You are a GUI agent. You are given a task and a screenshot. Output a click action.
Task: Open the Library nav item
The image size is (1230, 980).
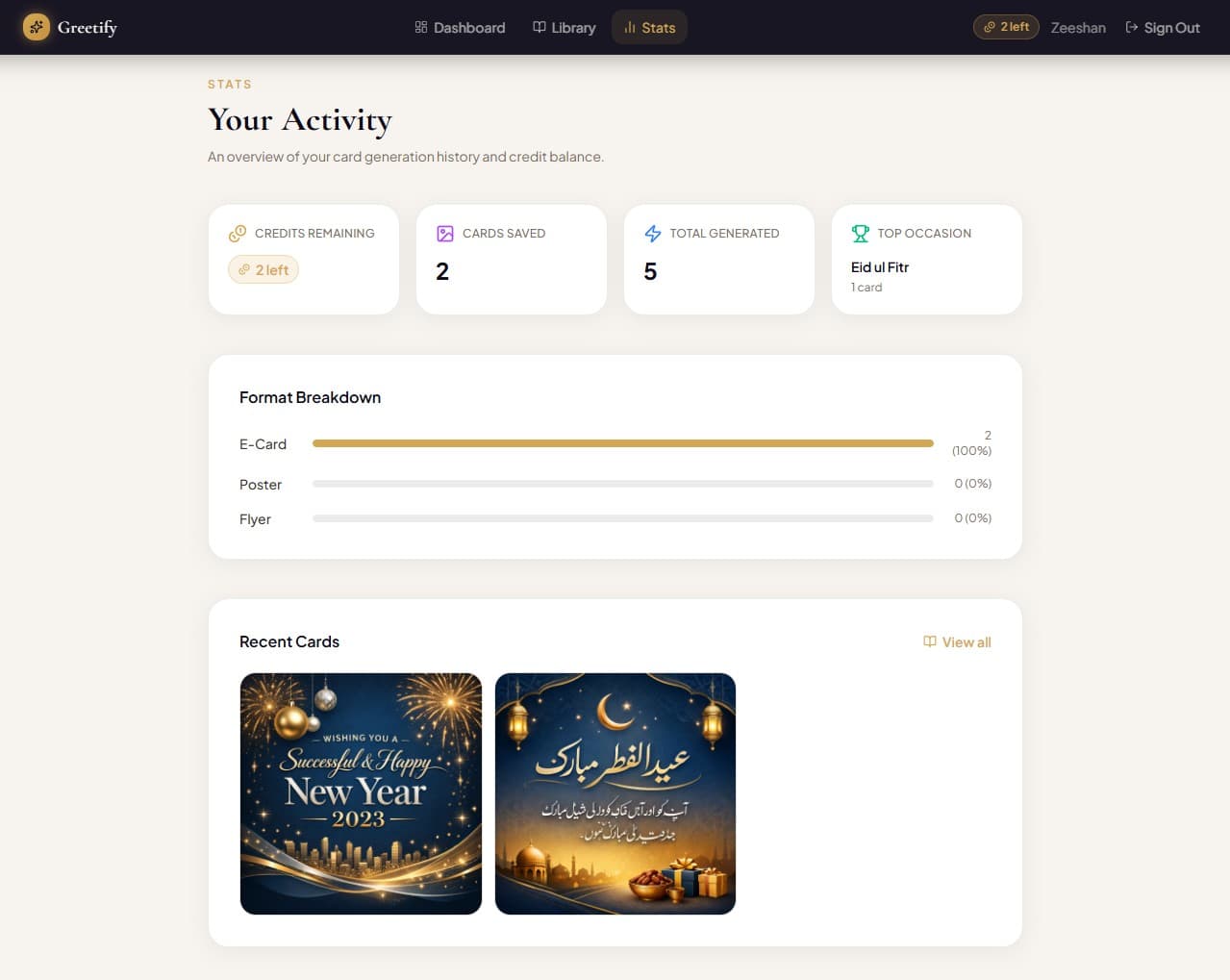point(565,28)
